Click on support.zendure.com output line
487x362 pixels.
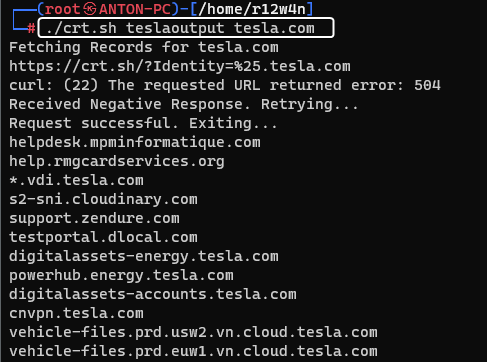tap(94, 218)
